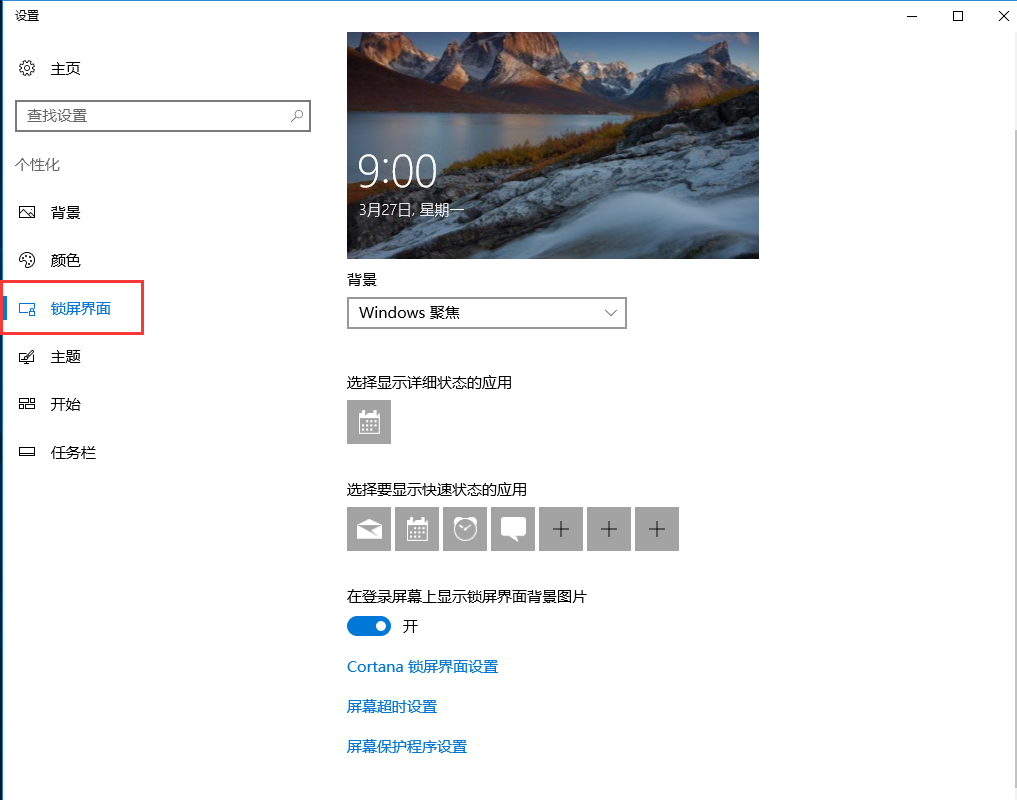Screen dimensions: 1017x800
Task: Expand the Windows 聚焦 background dropdown
Action: pyautogui.click(x=487, y=313)
